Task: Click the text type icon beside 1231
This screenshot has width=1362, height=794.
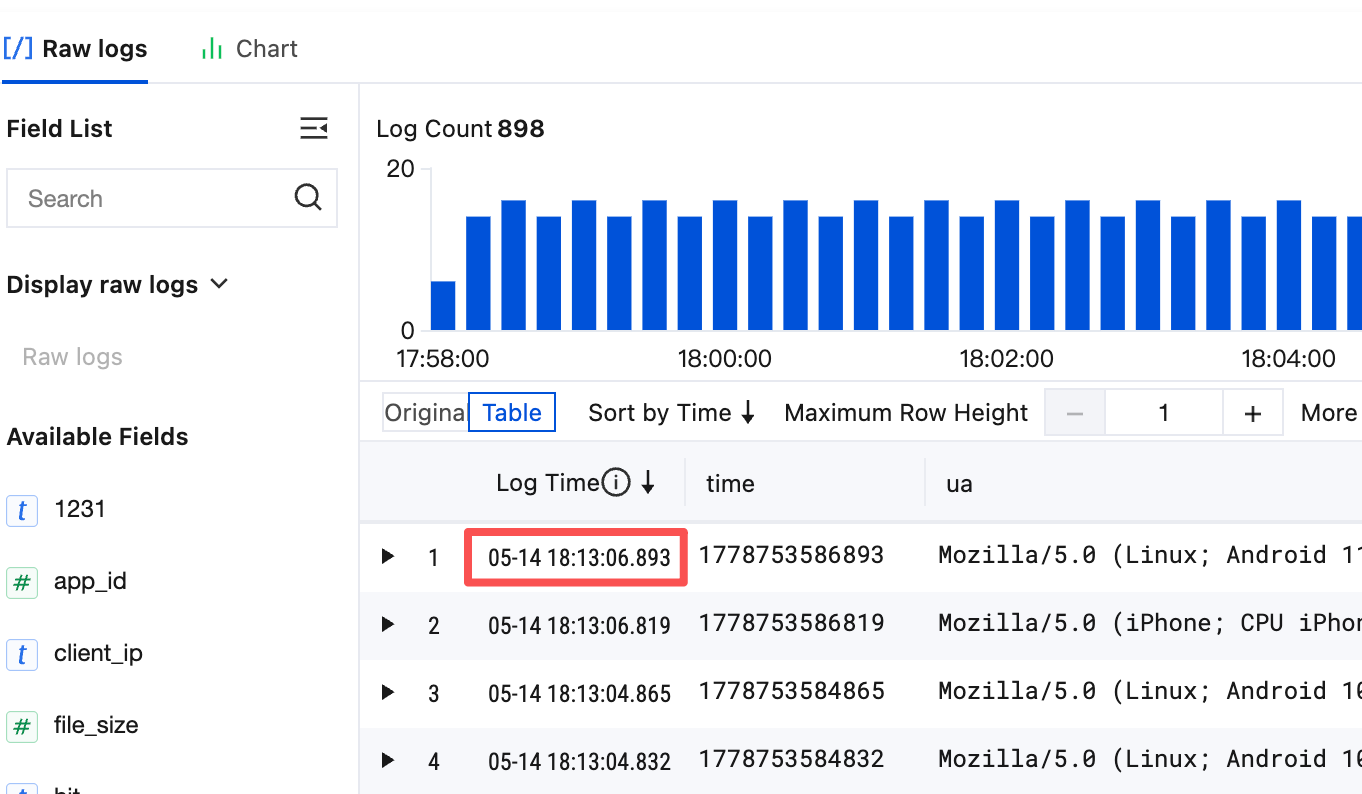Action: pyautogui.click(x=22, y=510)
